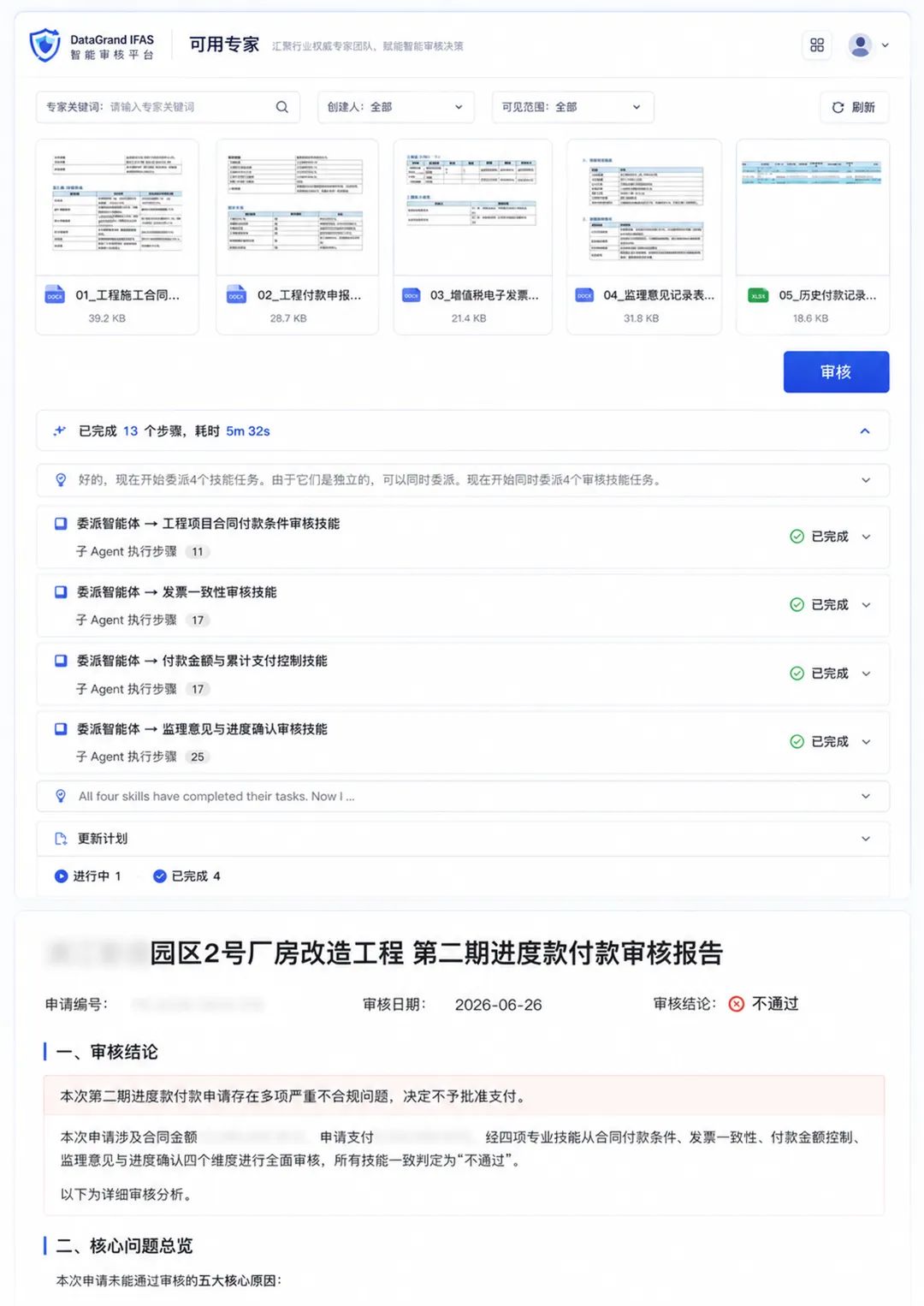Click XLSX icon beside 05_历史付款记录
The image size is (924, 1306).
point(758,295)
